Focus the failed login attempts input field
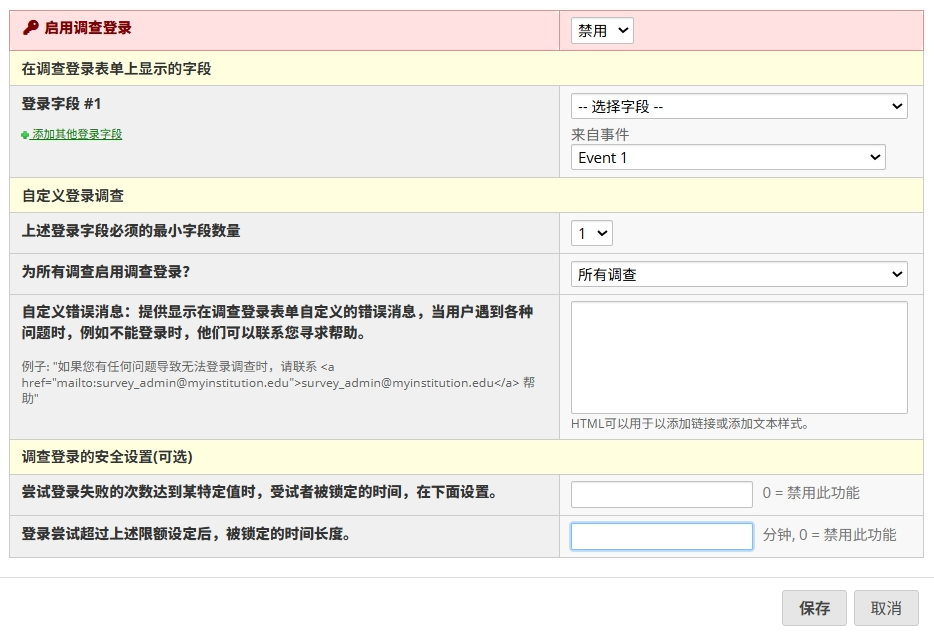Image resolution: width=934 pixels, height=639 pixels. (x=661, y=494)
